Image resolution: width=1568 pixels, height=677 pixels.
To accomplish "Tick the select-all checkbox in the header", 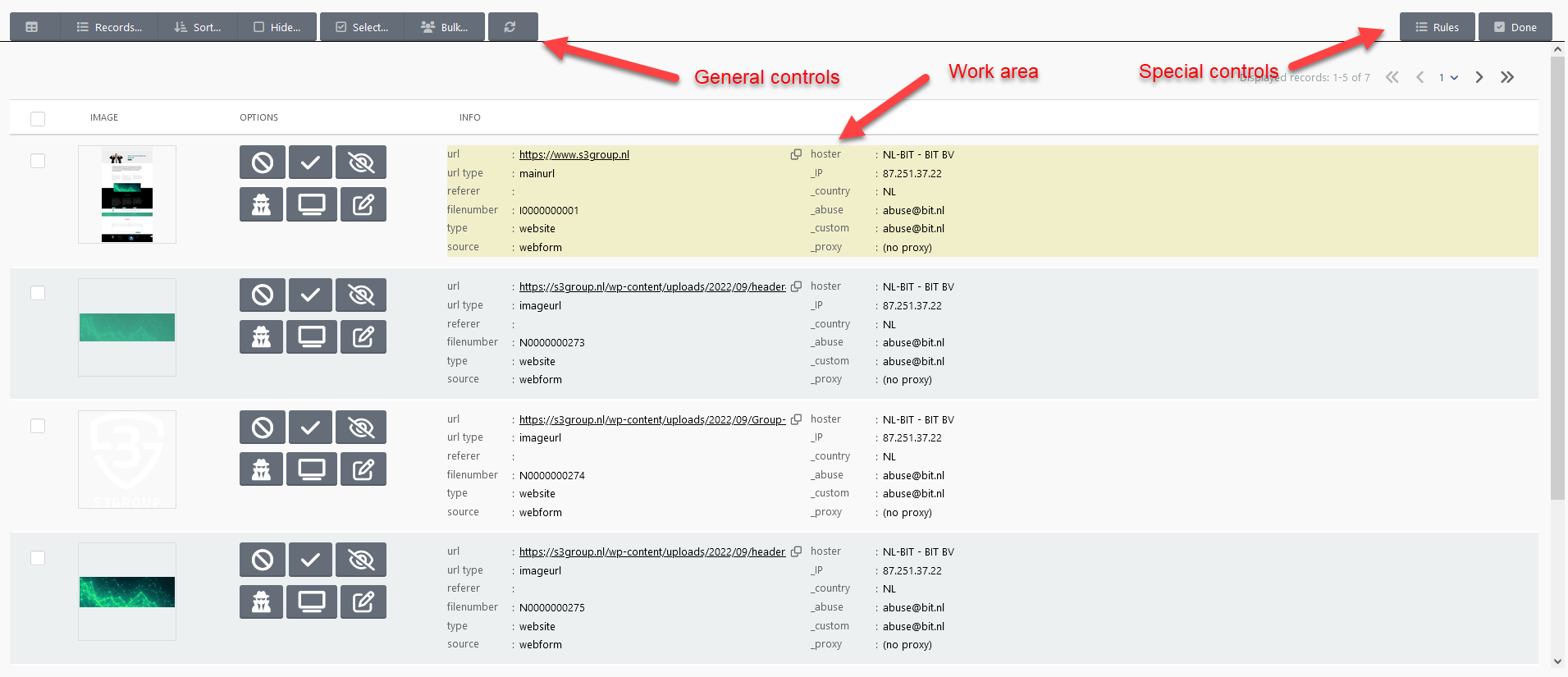I will tap(38, 119).
